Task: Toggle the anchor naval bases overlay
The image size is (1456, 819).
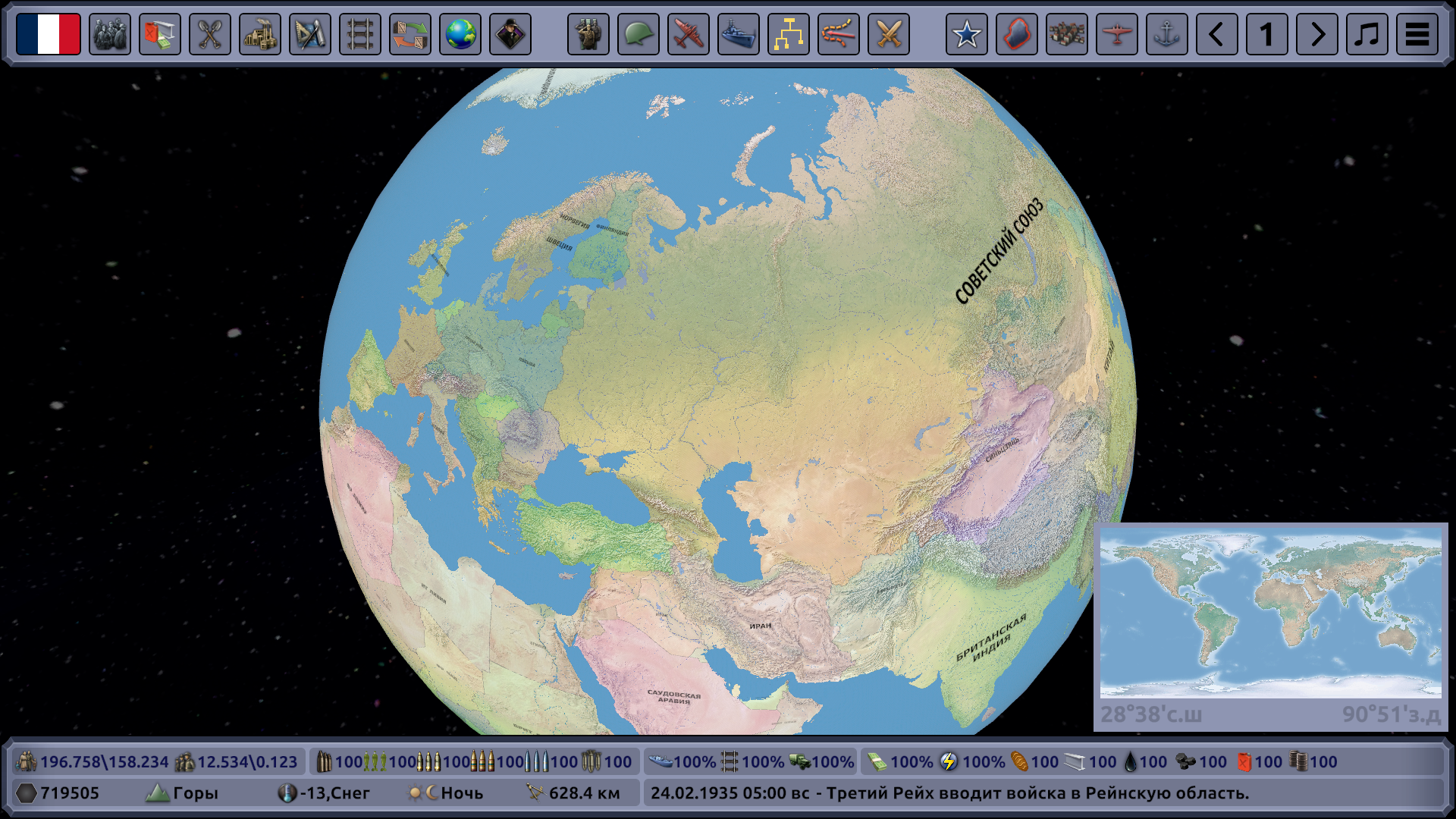Action: pyautogui.click(x=1166, y=34)
